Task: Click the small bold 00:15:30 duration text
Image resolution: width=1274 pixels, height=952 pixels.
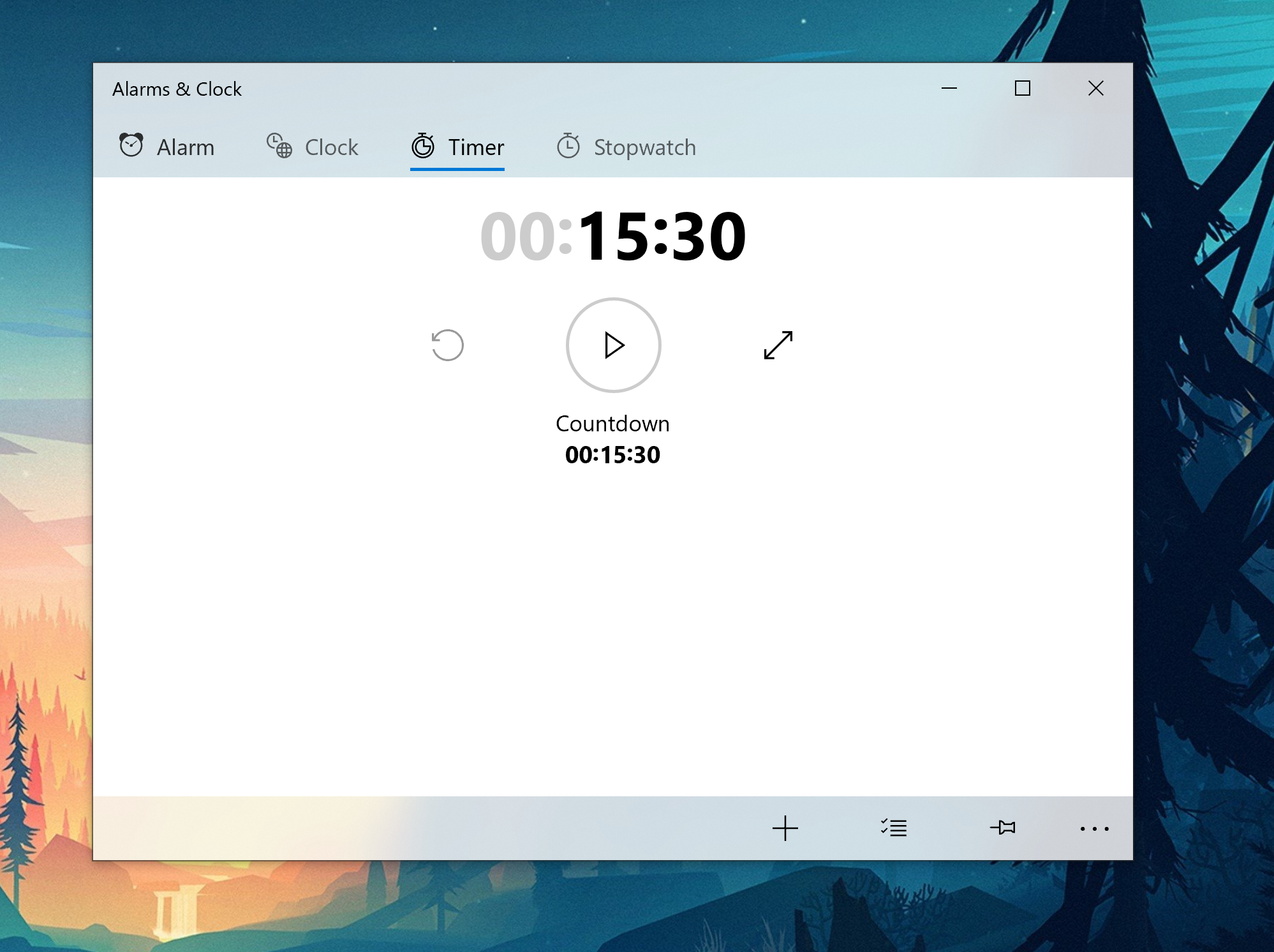Action: [x=612, y=455]
